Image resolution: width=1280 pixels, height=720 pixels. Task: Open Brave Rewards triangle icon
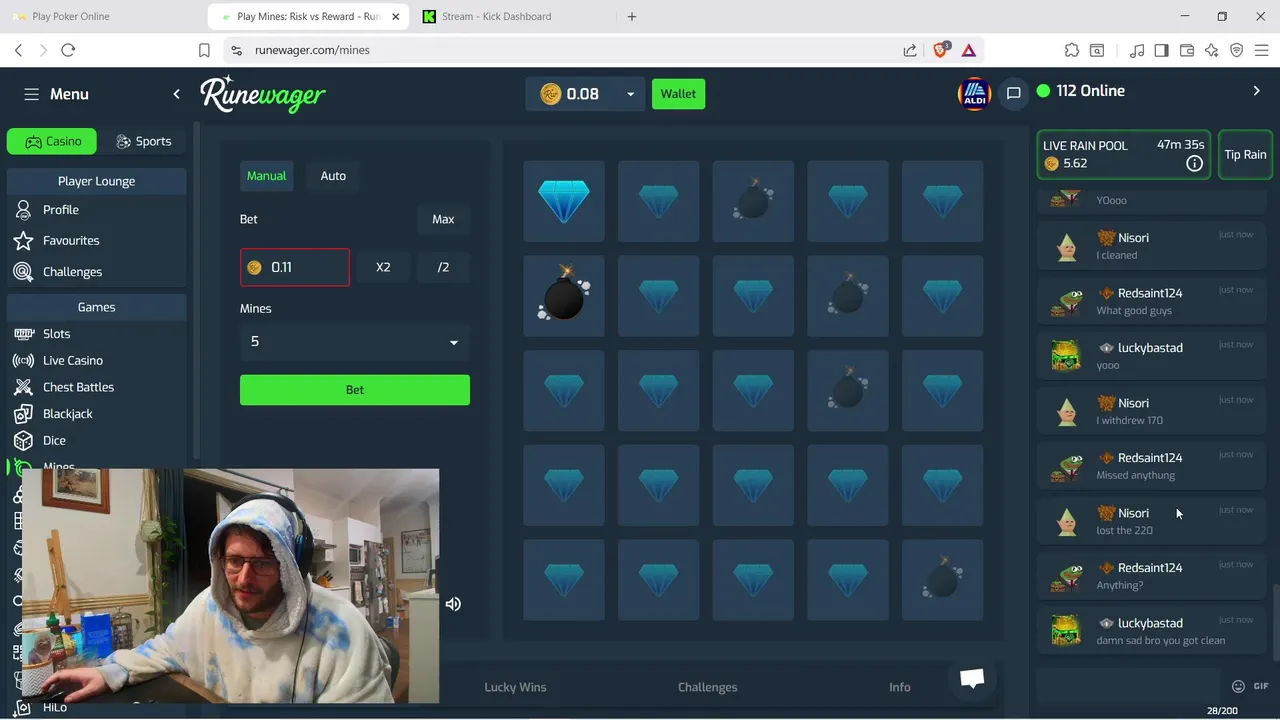(968, 50)
